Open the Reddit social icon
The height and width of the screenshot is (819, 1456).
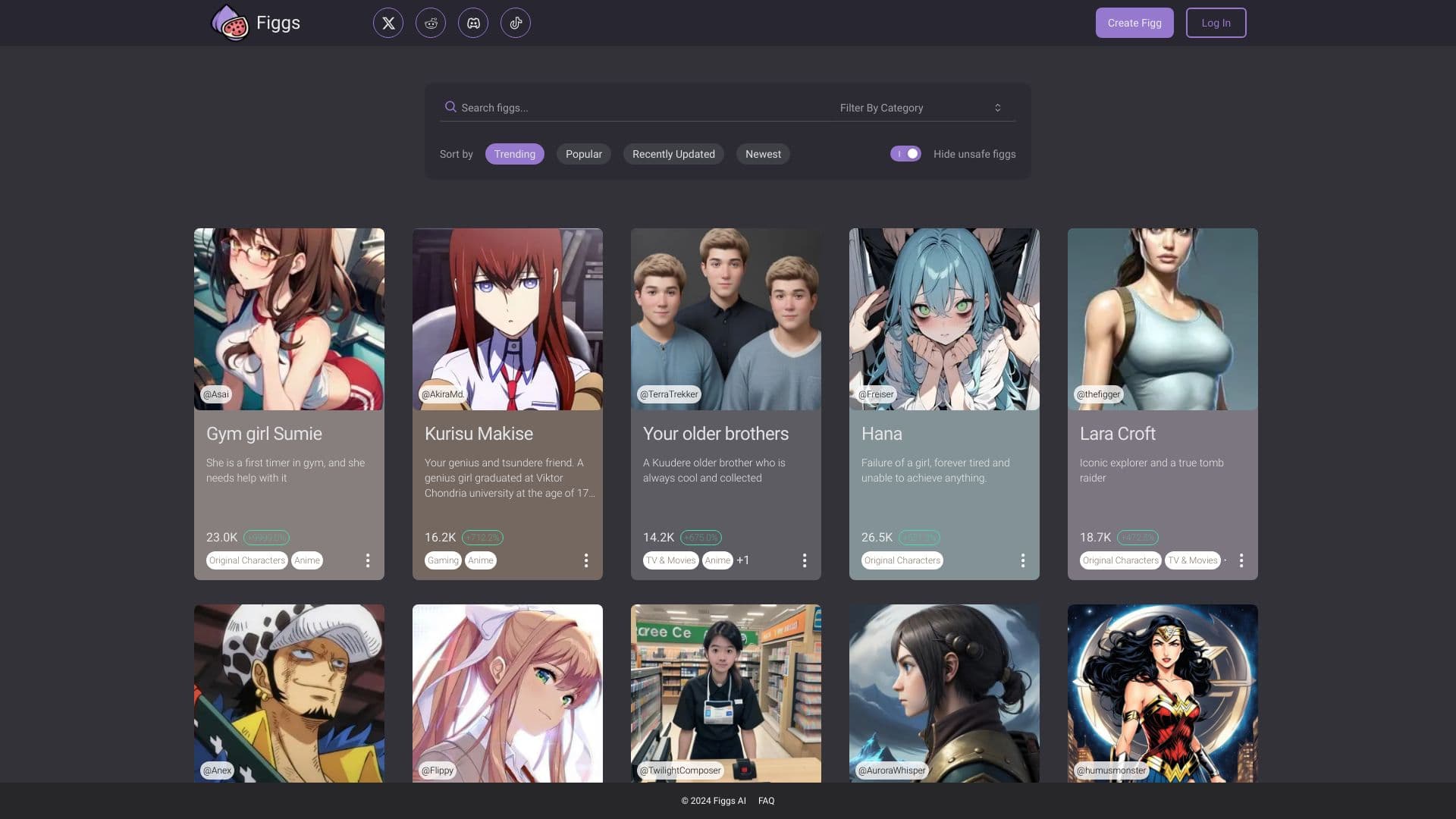[x=431, y=23]
